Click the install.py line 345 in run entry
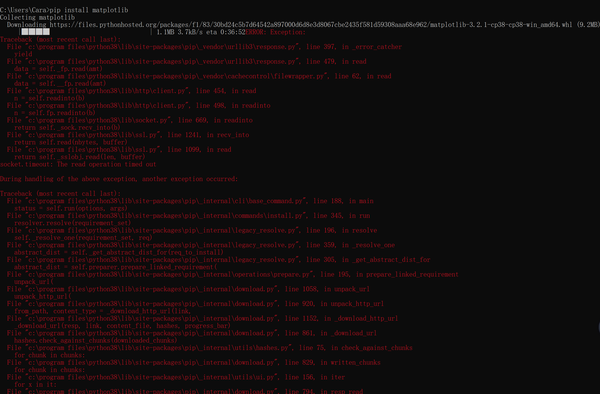 [x=188, y=215]
